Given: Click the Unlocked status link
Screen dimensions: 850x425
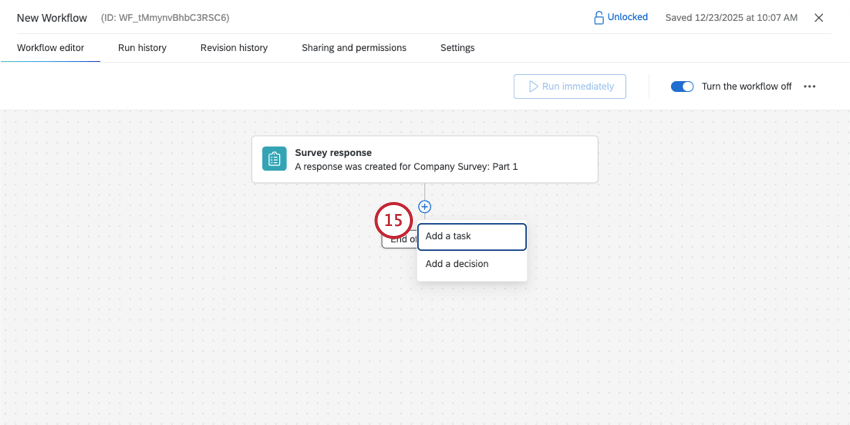Looking at the screenshot, I should tap(627, 18).
